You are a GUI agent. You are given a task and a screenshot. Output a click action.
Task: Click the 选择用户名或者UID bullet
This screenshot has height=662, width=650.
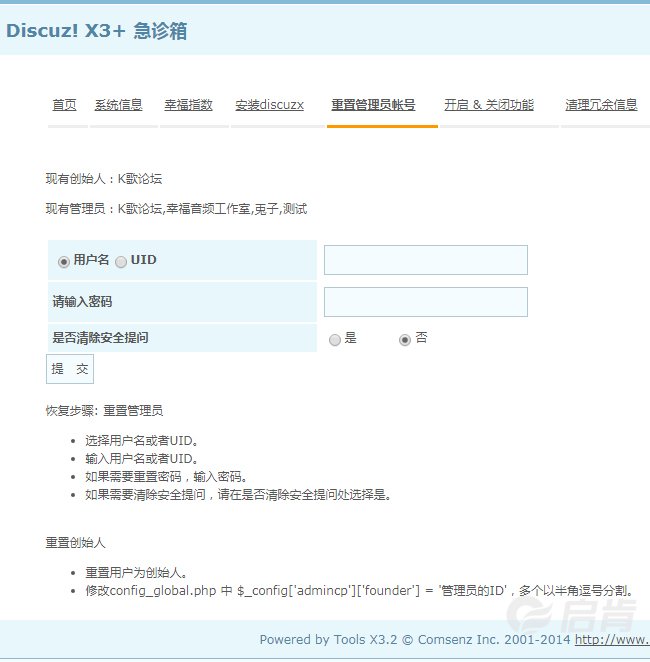point(141,441)
